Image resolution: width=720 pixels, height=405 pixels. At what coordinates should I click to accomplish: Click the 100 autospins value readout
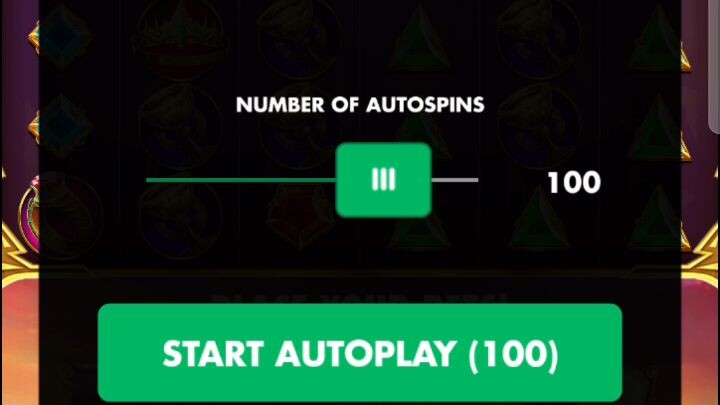(x=574, y=182)
